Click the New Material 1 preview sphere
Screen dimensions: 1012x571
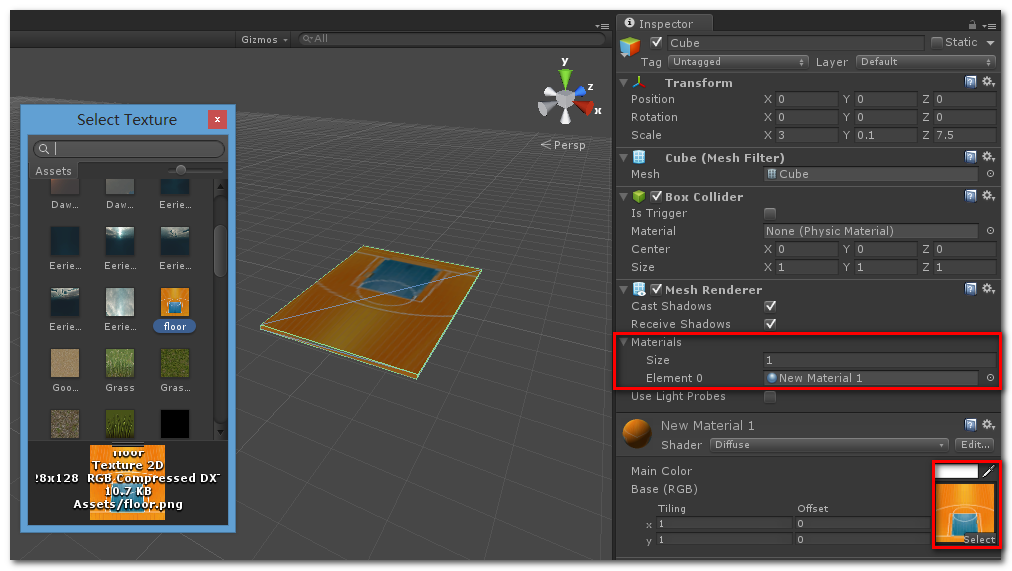[637, 434]
